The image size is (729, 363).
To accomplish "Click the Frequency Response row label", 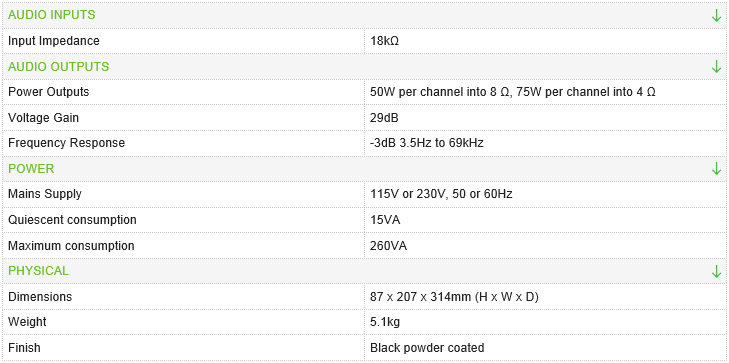I will pyautogui.click(x=66, y=143).
